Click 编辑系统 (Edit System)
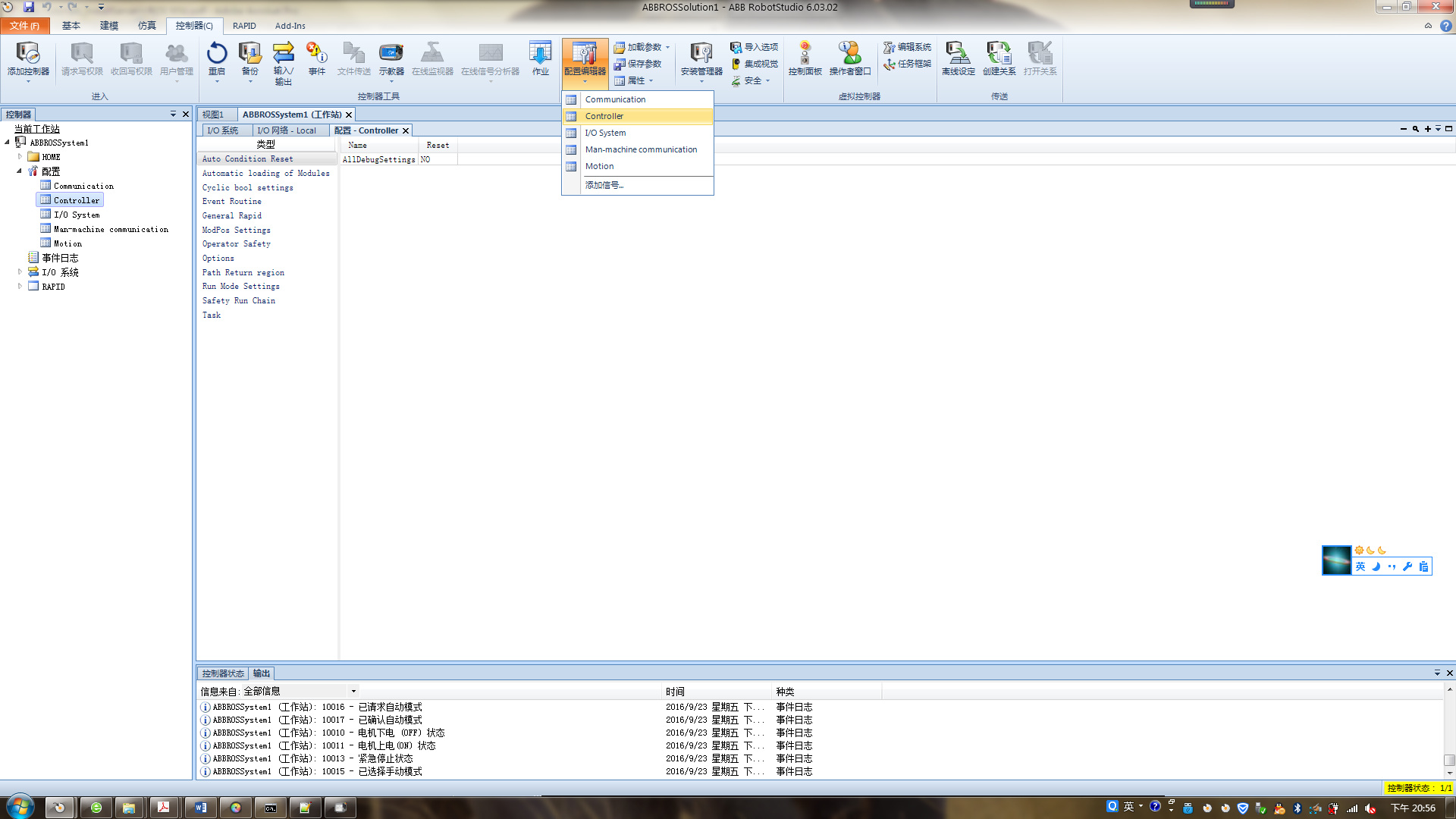Viewport: 1456px width, 819px height. pyautogui.click(x=907, y=47)
